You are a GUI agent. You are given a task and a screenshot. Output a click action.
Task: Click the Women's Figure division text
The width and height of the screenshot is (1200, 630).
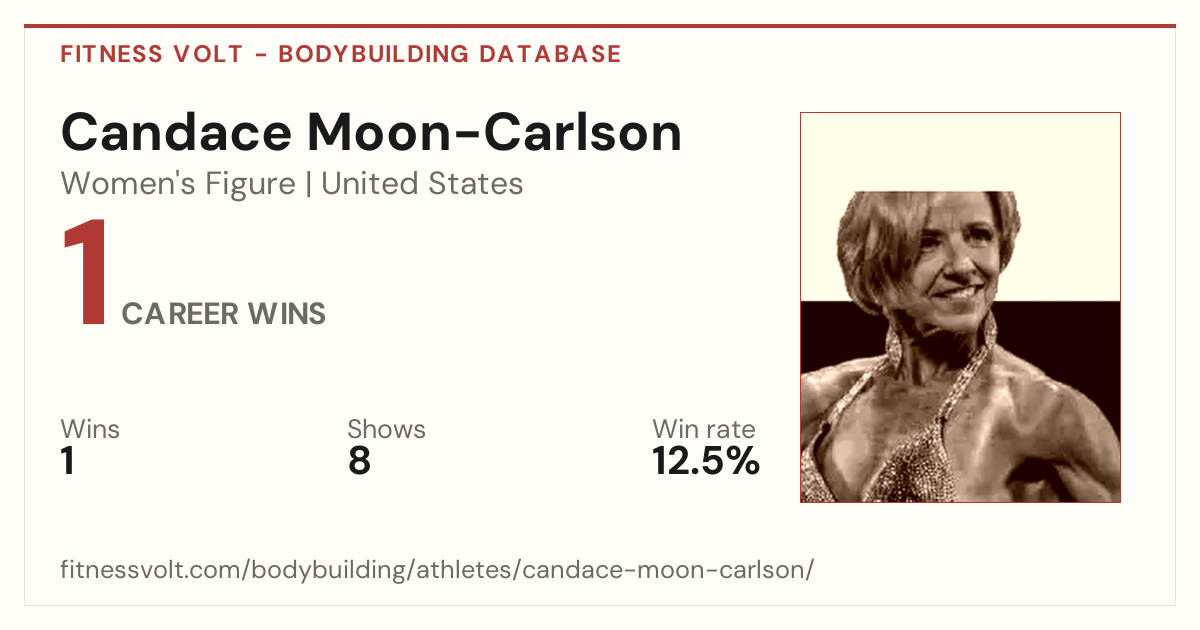click(178, 184)
